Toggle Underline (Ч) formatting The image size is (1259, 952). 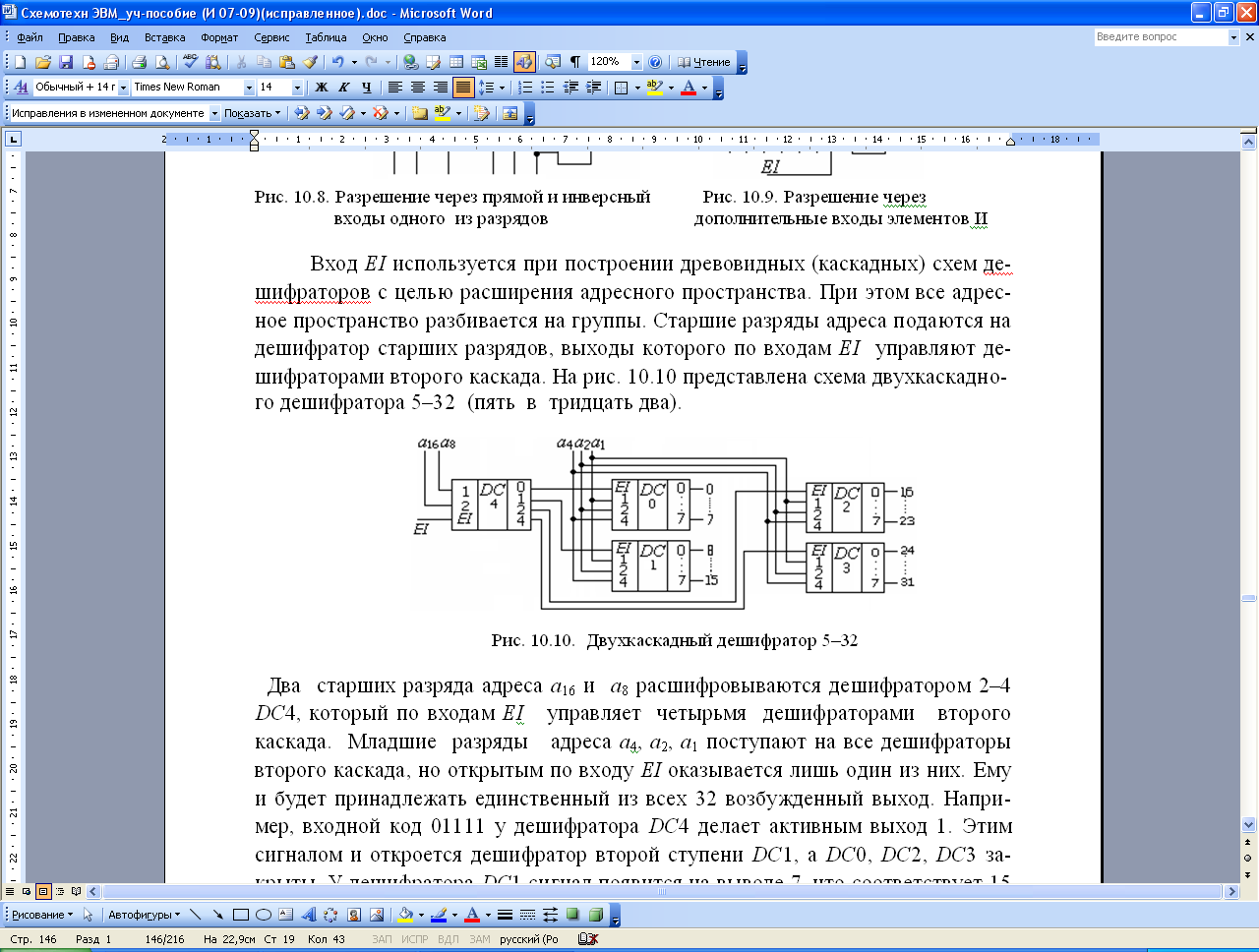point(366,88)
